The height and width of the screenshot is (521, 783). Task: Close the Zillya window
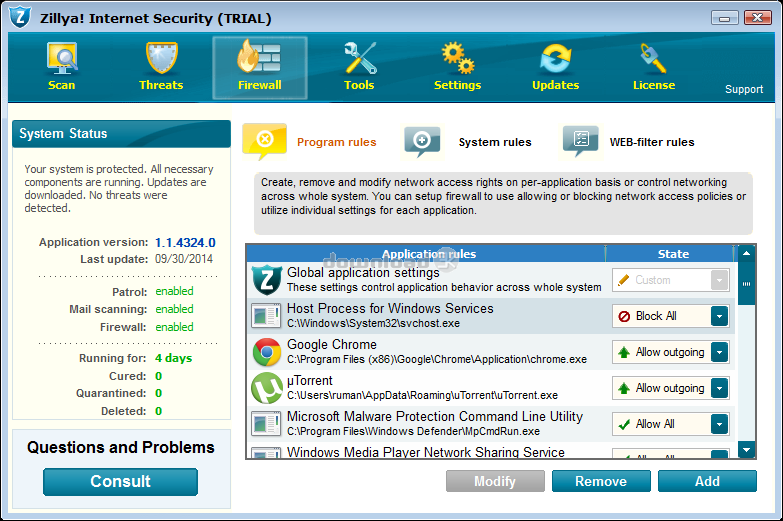[758, 18]
